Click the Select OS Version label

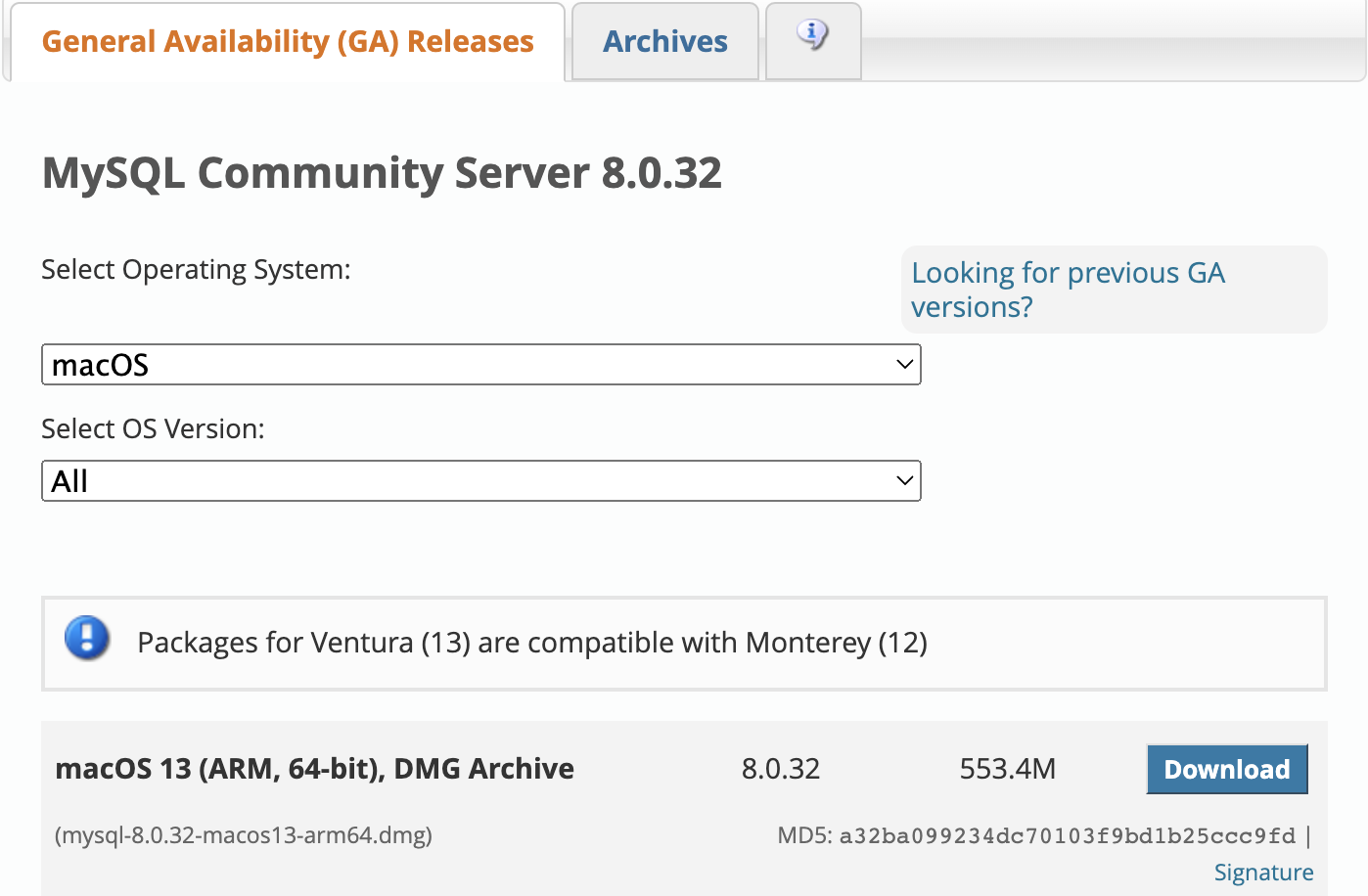[154, 429]
